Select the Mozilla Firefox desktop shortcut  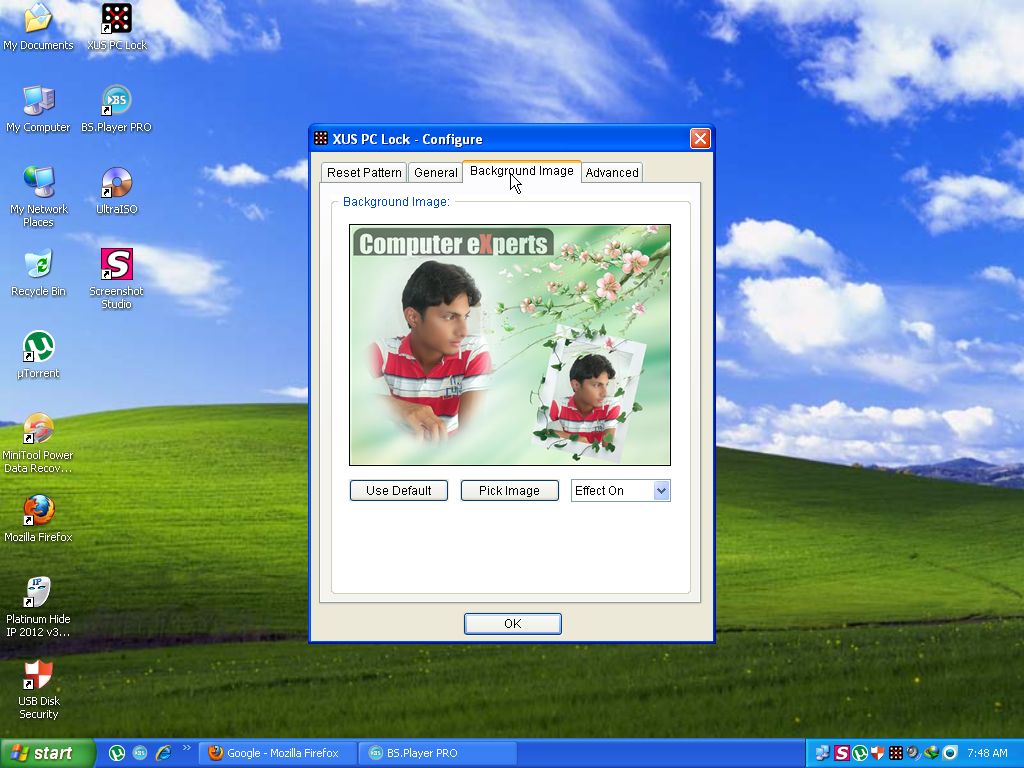(x=38, y=519)
